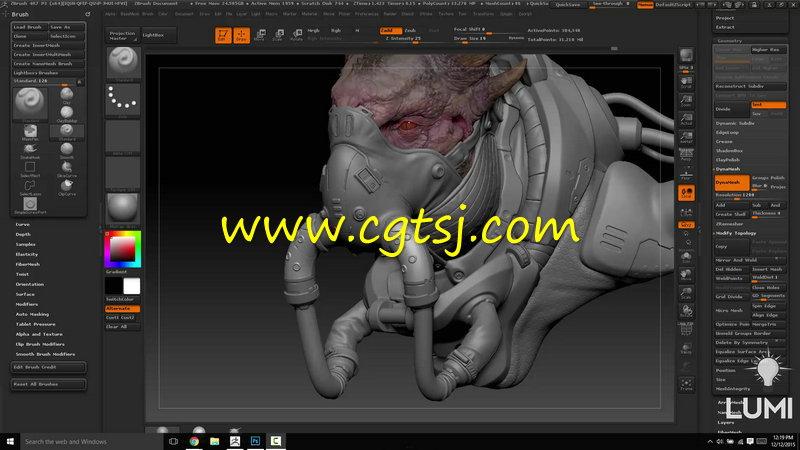
Task: Toggle Local symmetry button
Action: [686, 193]
